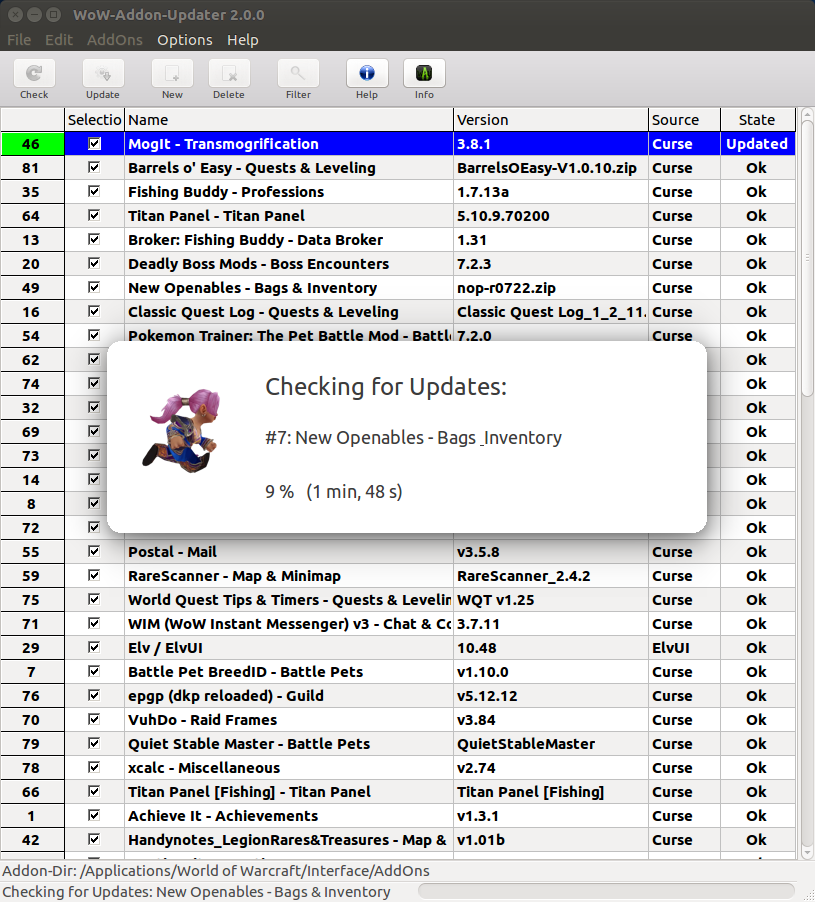Uncheck the MogIt - Transmogrification checkbox
The height and width of the screenshot is (902, 815).
[x=94, y=143]
